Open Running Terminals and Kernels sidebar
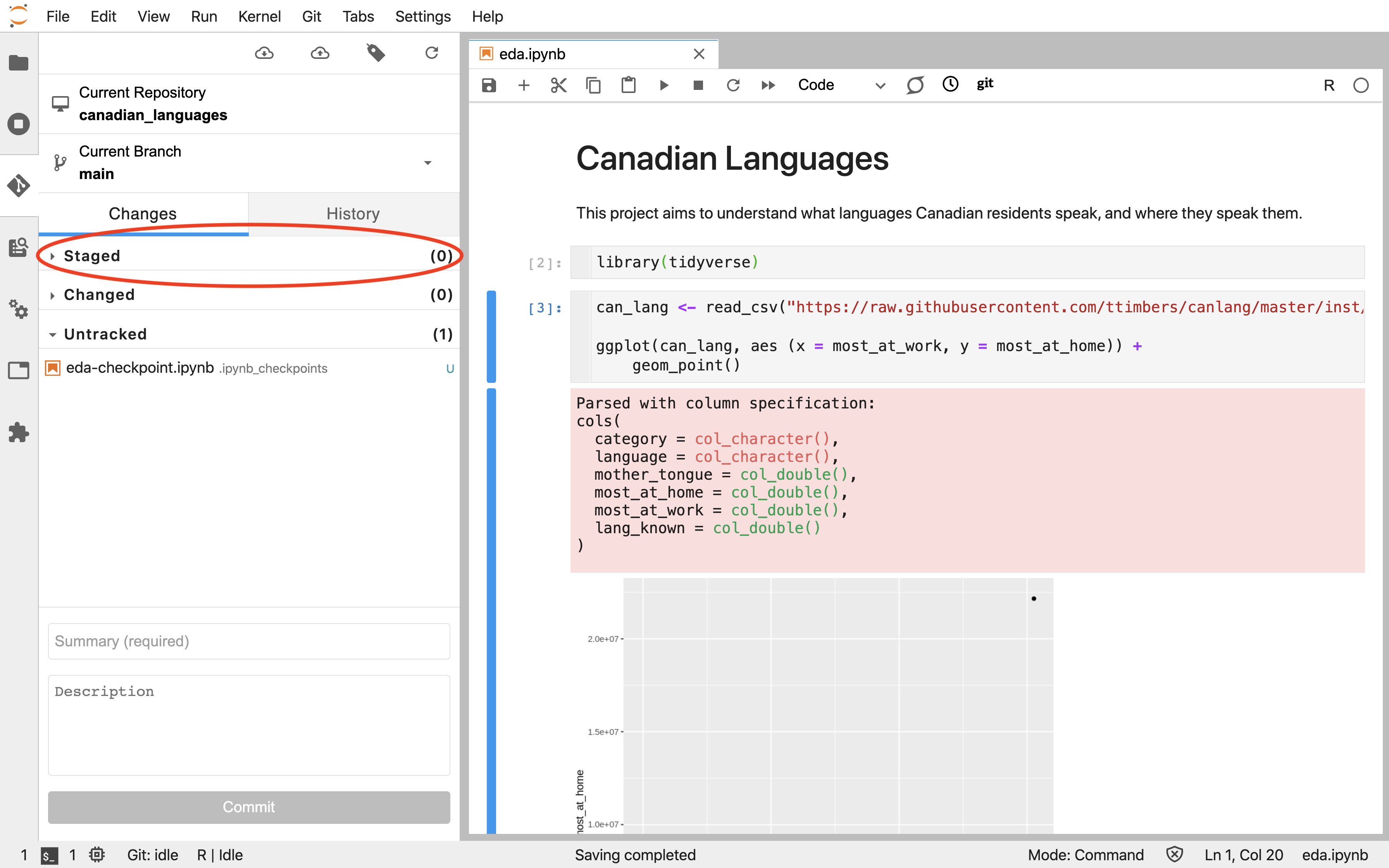This screenshot has height=868, width=1389. 18,124
